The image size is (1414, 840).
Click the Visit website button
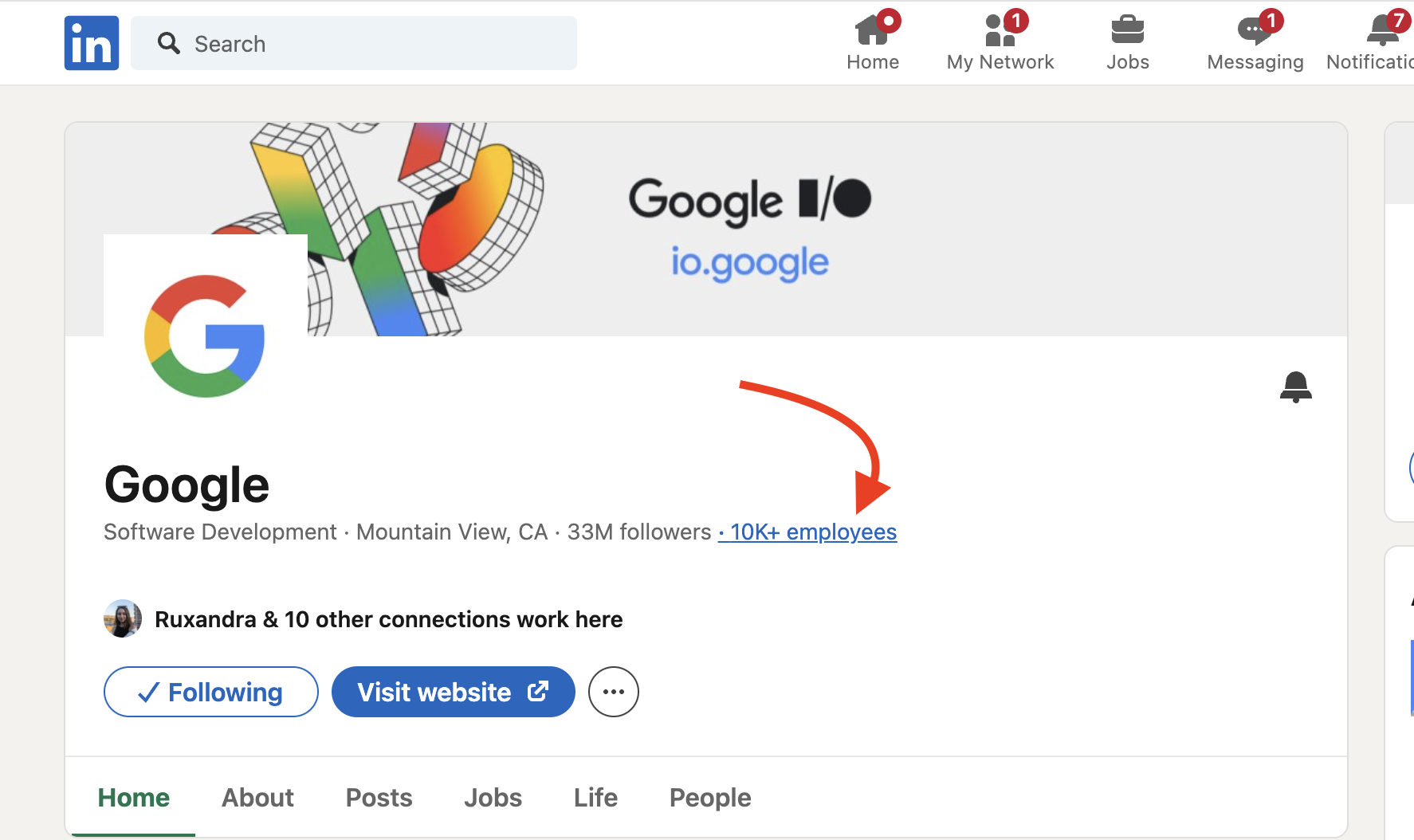(454, 692)
